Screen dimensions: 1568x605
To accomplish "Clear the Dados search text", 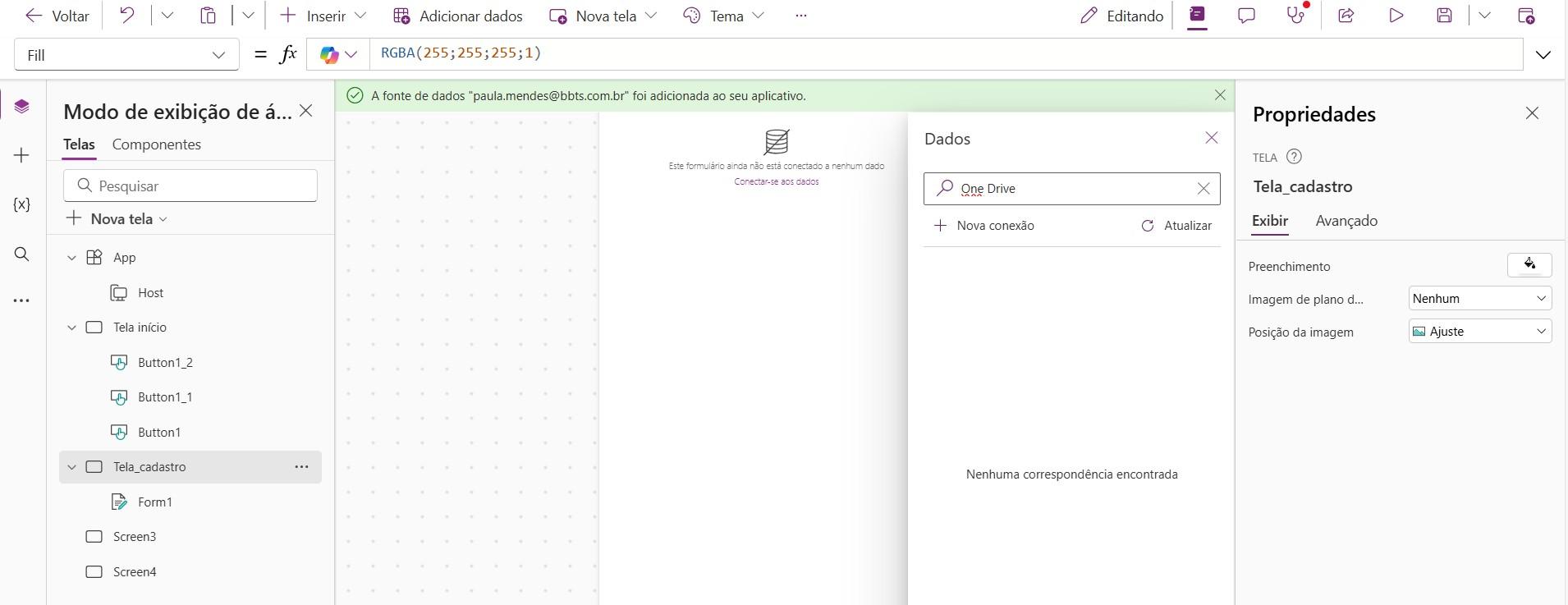I will [1204, 189].
